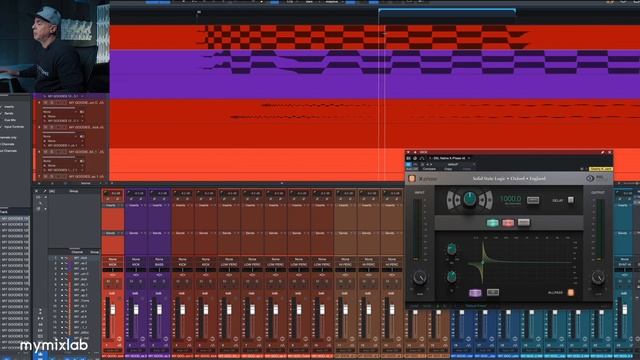Pin the plugin window with the pin icon
Screen dimensions: 640x360
602,152
